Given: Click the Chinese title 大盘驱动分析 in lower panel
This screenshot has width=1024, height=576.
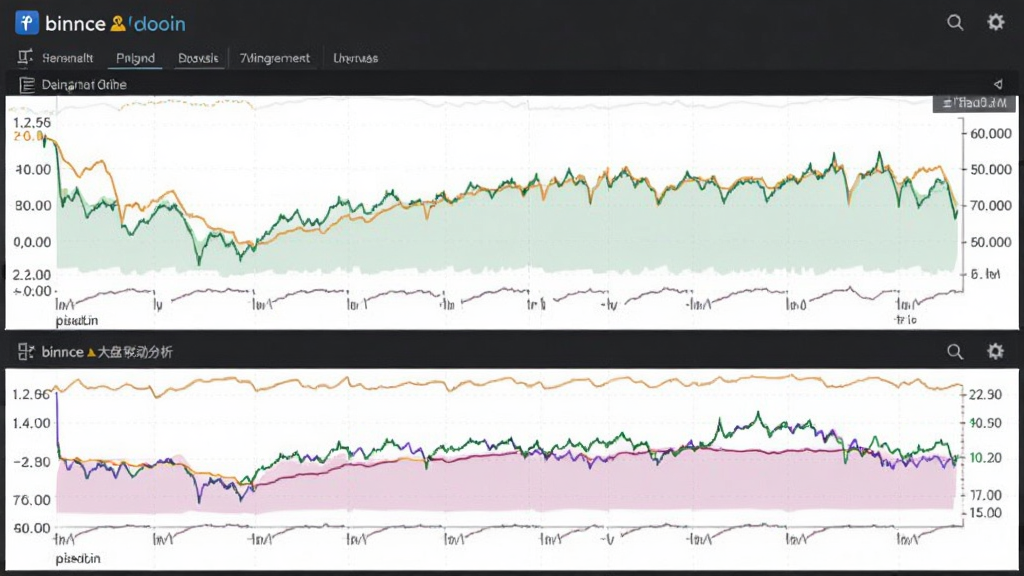Looking at the screenshot, I should click(x=135, y=353).
